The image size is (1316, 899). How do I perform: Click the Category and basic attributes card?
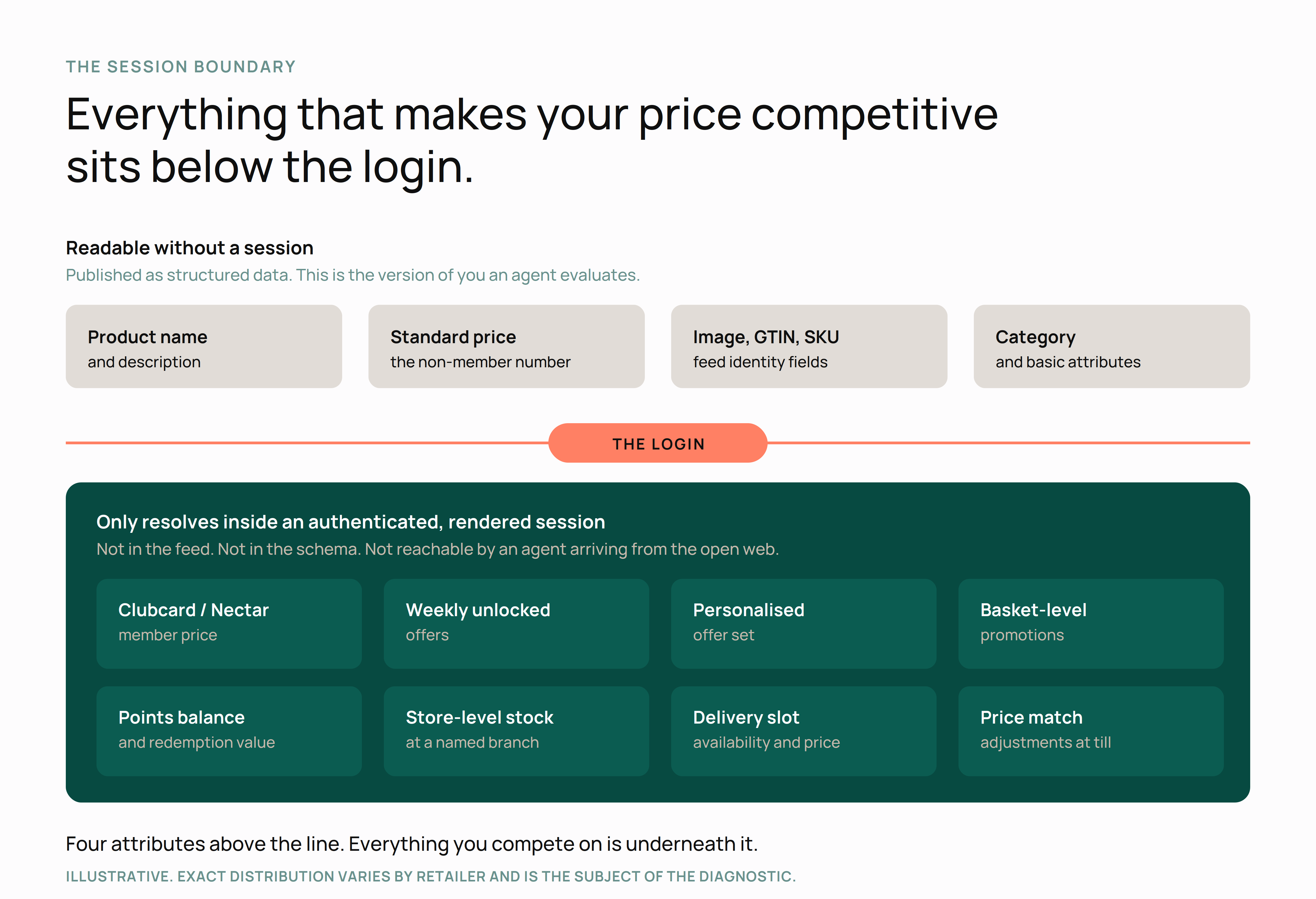point(1111,346)
